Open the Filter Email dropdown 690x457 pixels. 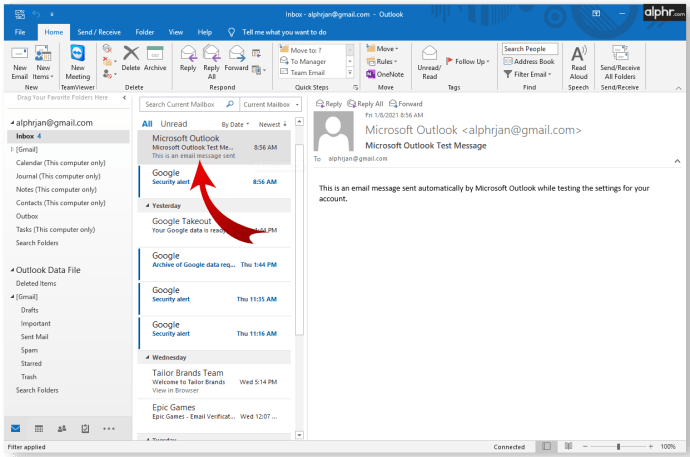[528, 74]
